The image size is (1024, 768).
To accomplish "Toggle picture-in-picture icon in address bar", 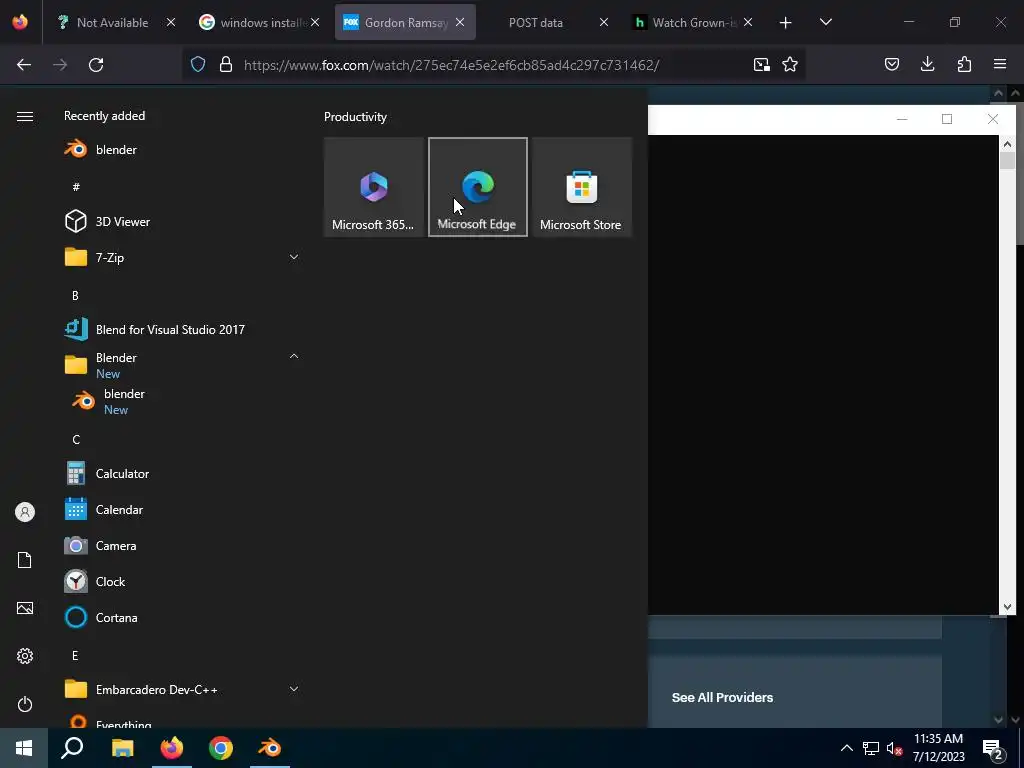I will point(761,65).
